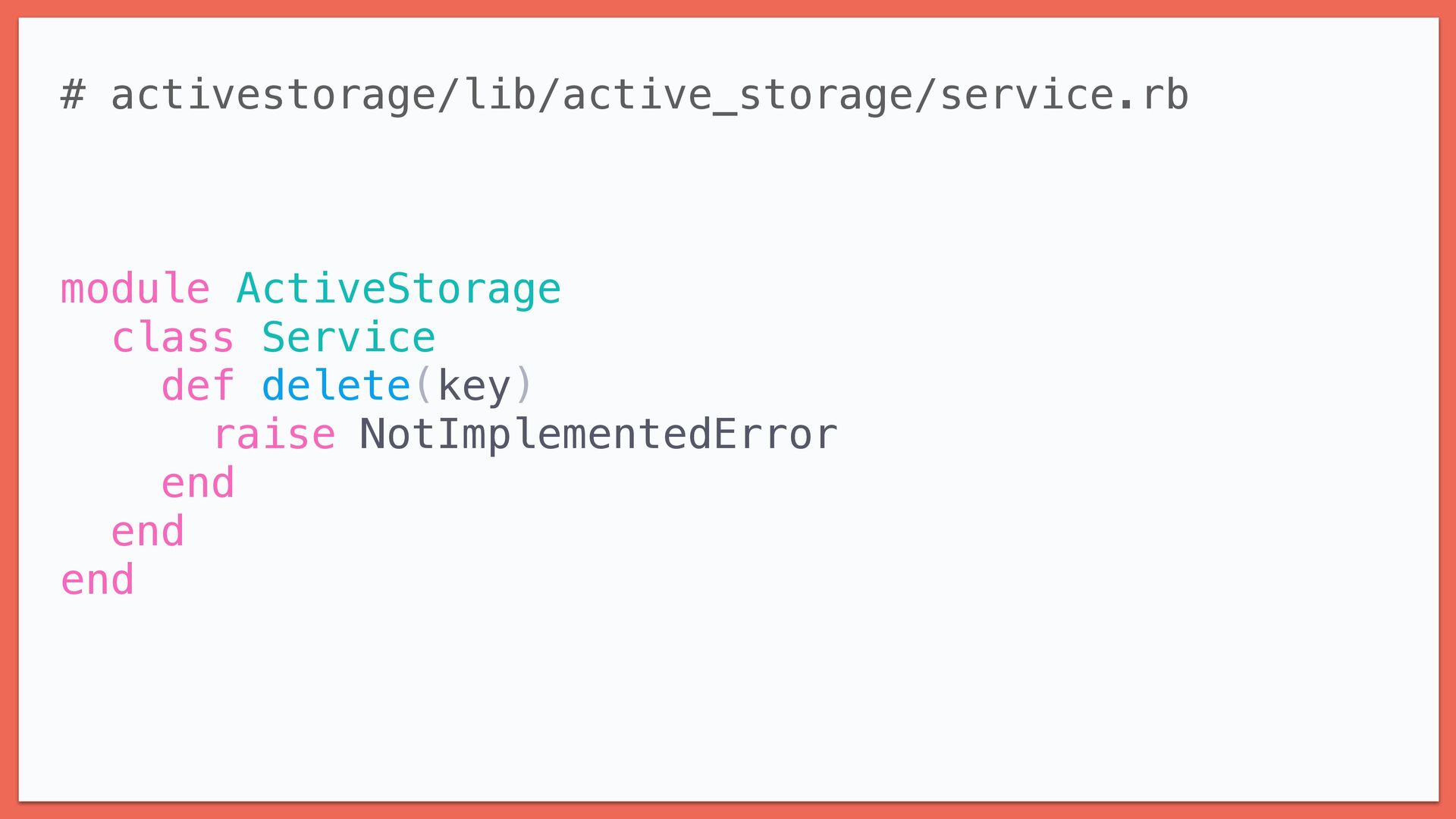Click the closing parenthesis after key
This screenshot has height=819, width=1456.
[x=524, y=387]
